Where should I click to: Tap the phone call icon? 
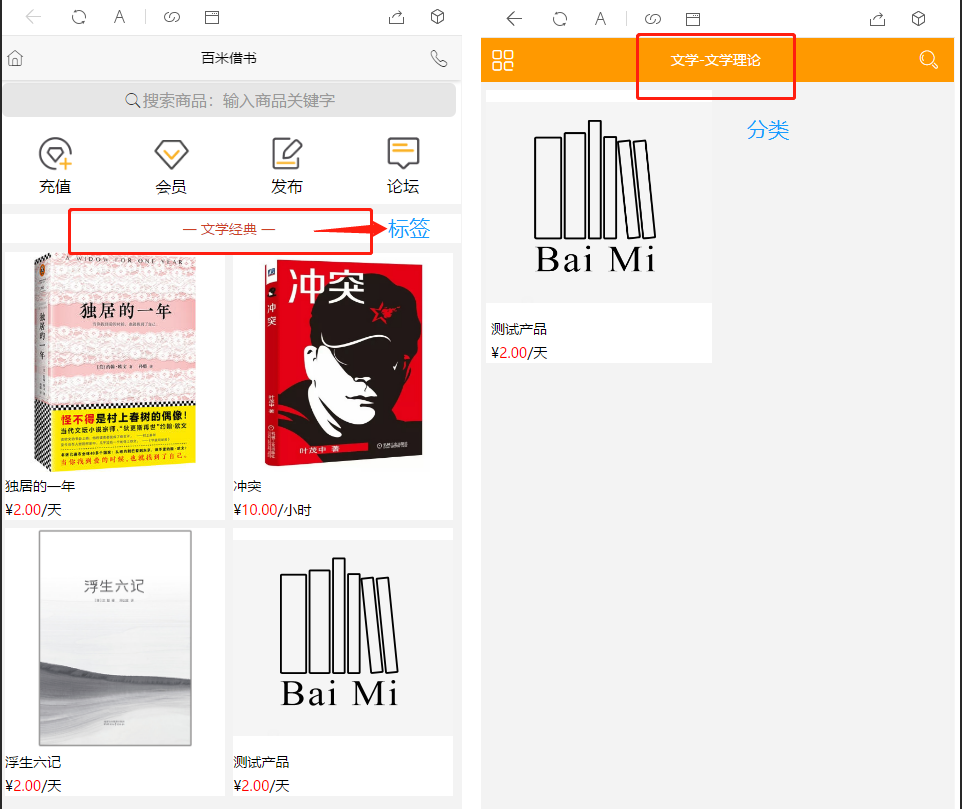(x=439, y=58)
